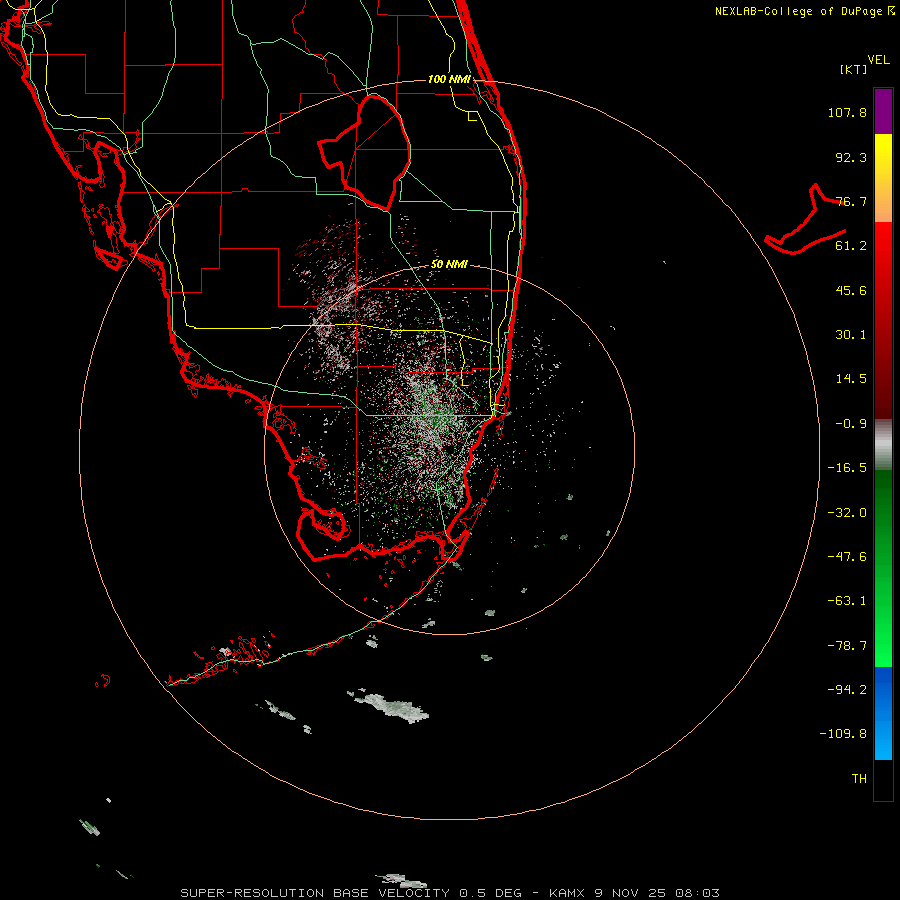Click the 30.1 velocity scale value
900x900 pixels.
pyautogui.click(x=851, y=335)
